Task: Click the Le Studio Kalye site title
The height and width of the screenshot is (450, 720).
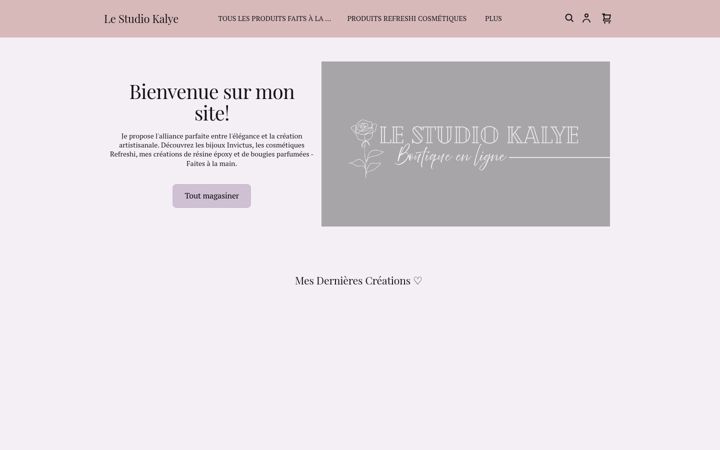Action: [x=141, y=19]
